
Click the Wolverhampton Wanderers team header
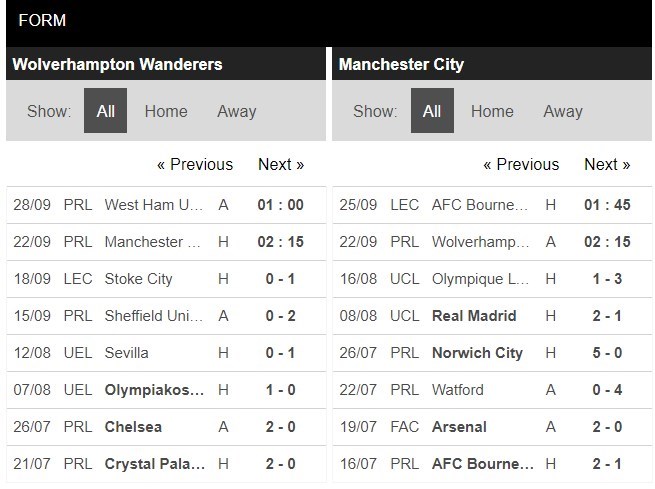tap(117, 65)
